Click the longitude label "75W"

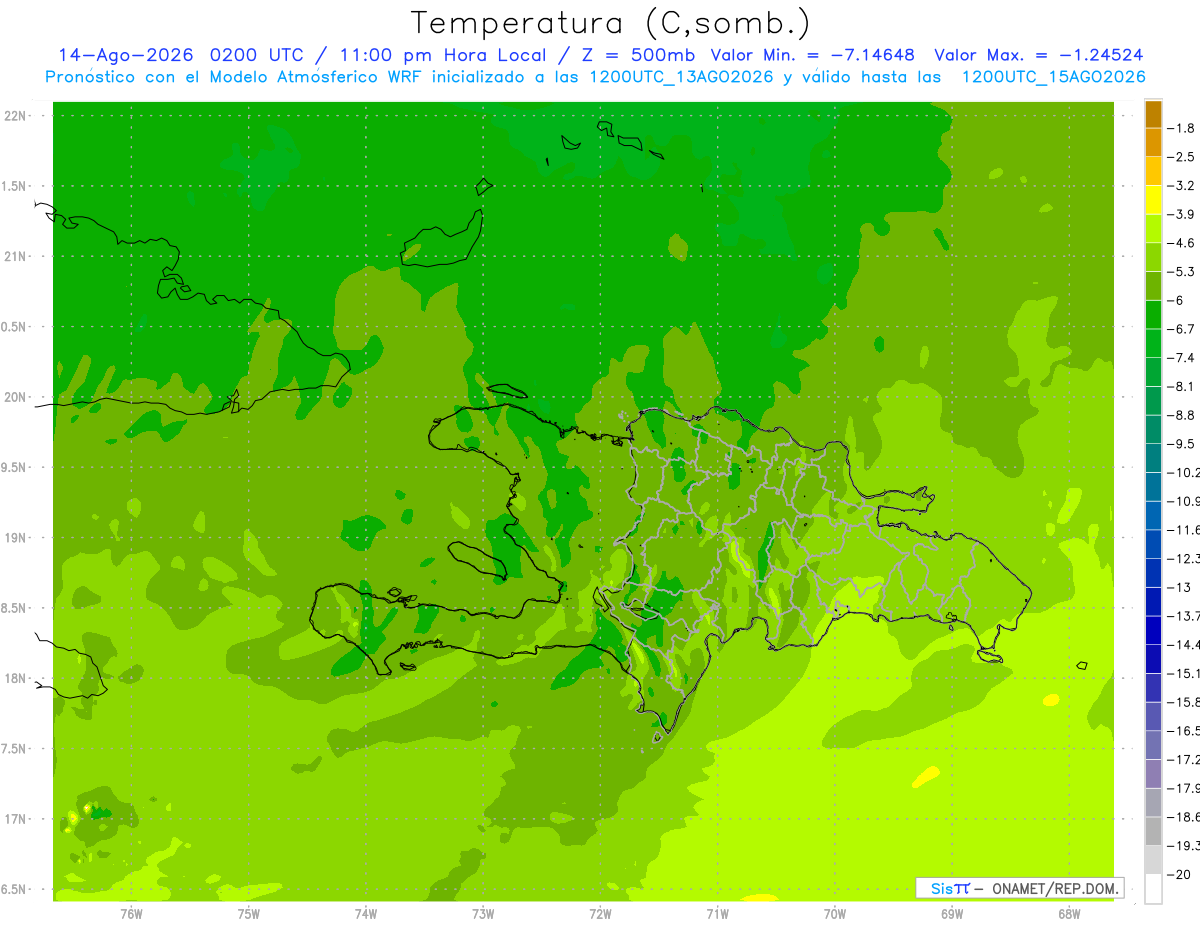pyautogui.click(x=249, y=914)
